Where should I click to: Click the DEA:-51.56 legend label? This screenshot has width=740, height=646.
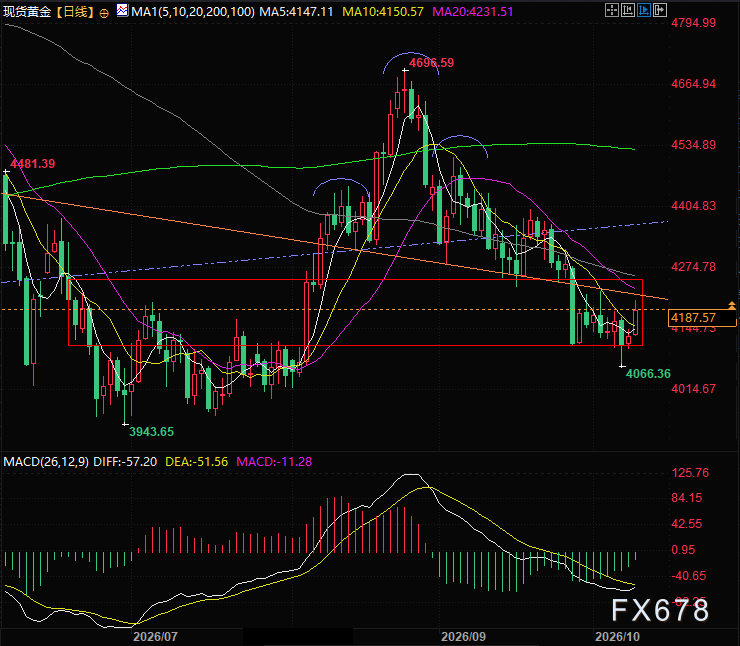(196, 461)
